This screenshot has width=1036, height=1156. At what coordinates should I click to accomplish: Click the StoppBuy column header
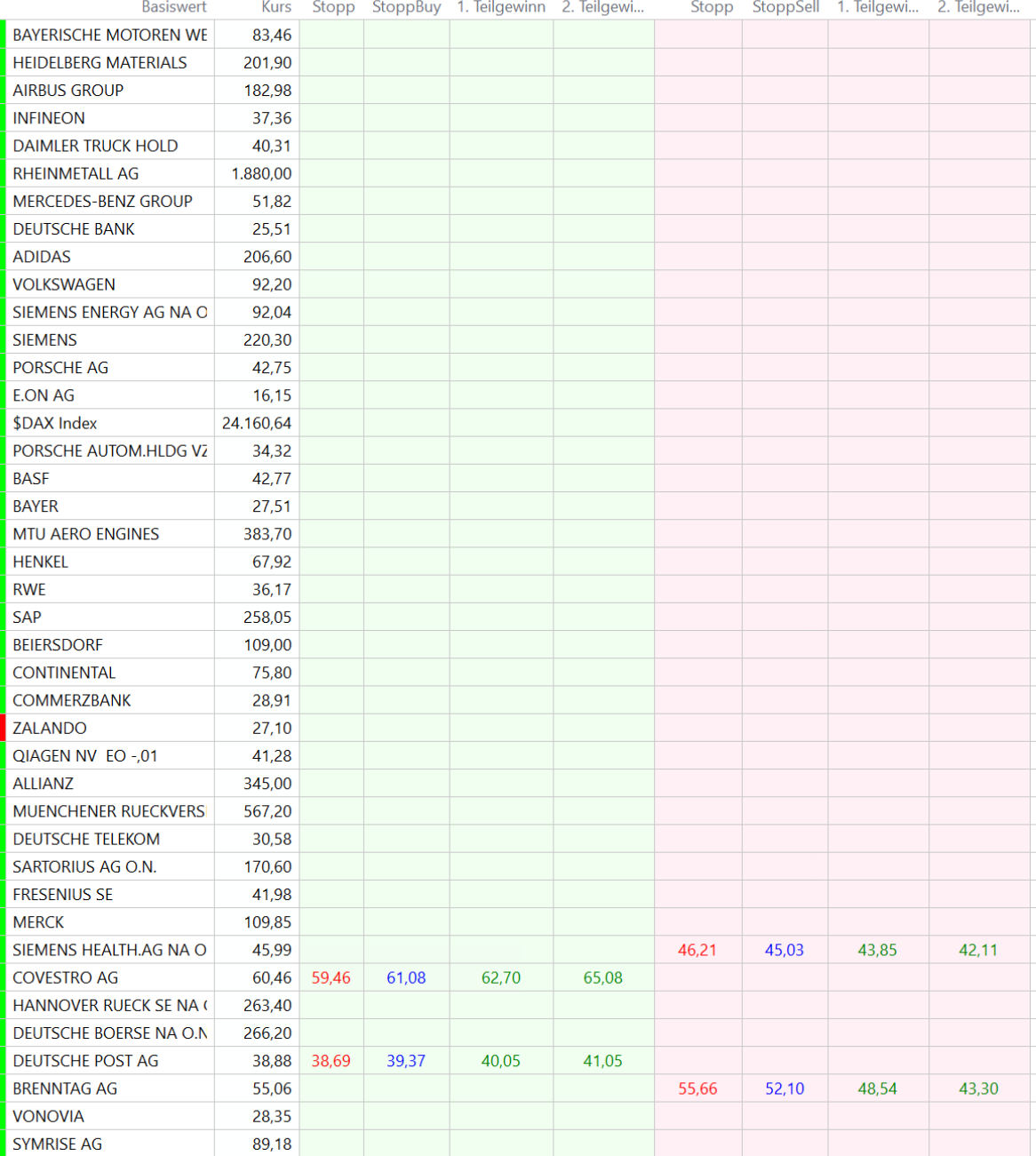tap(406, 7)
